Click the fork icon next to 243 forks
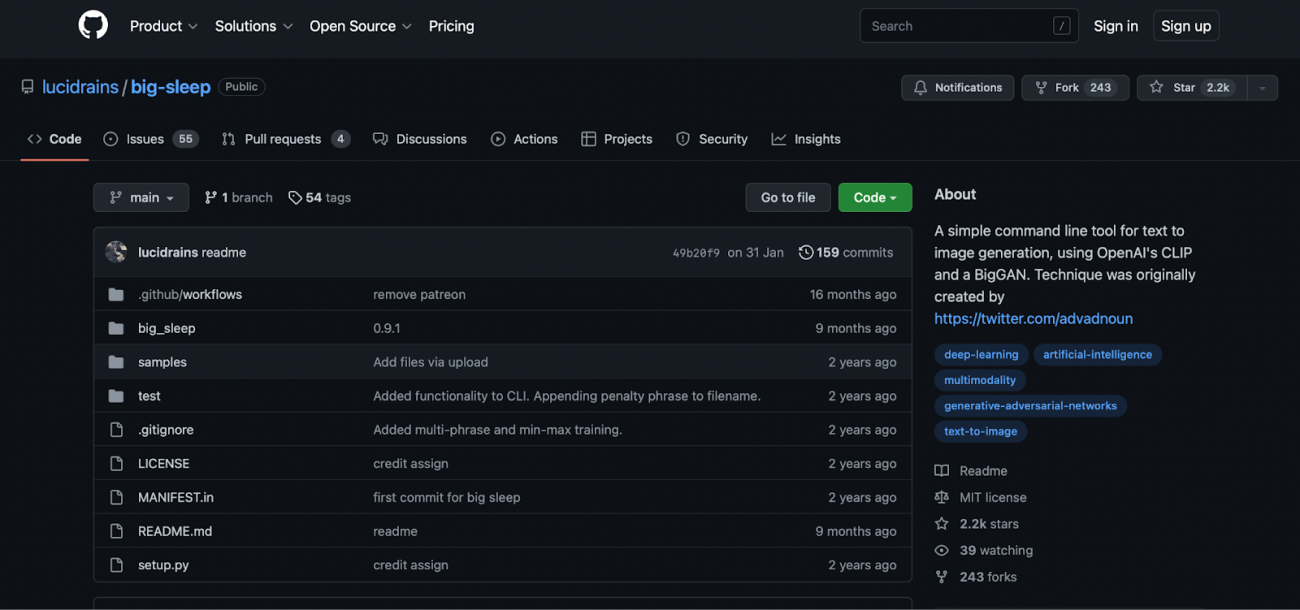 (x=941, y=577)
